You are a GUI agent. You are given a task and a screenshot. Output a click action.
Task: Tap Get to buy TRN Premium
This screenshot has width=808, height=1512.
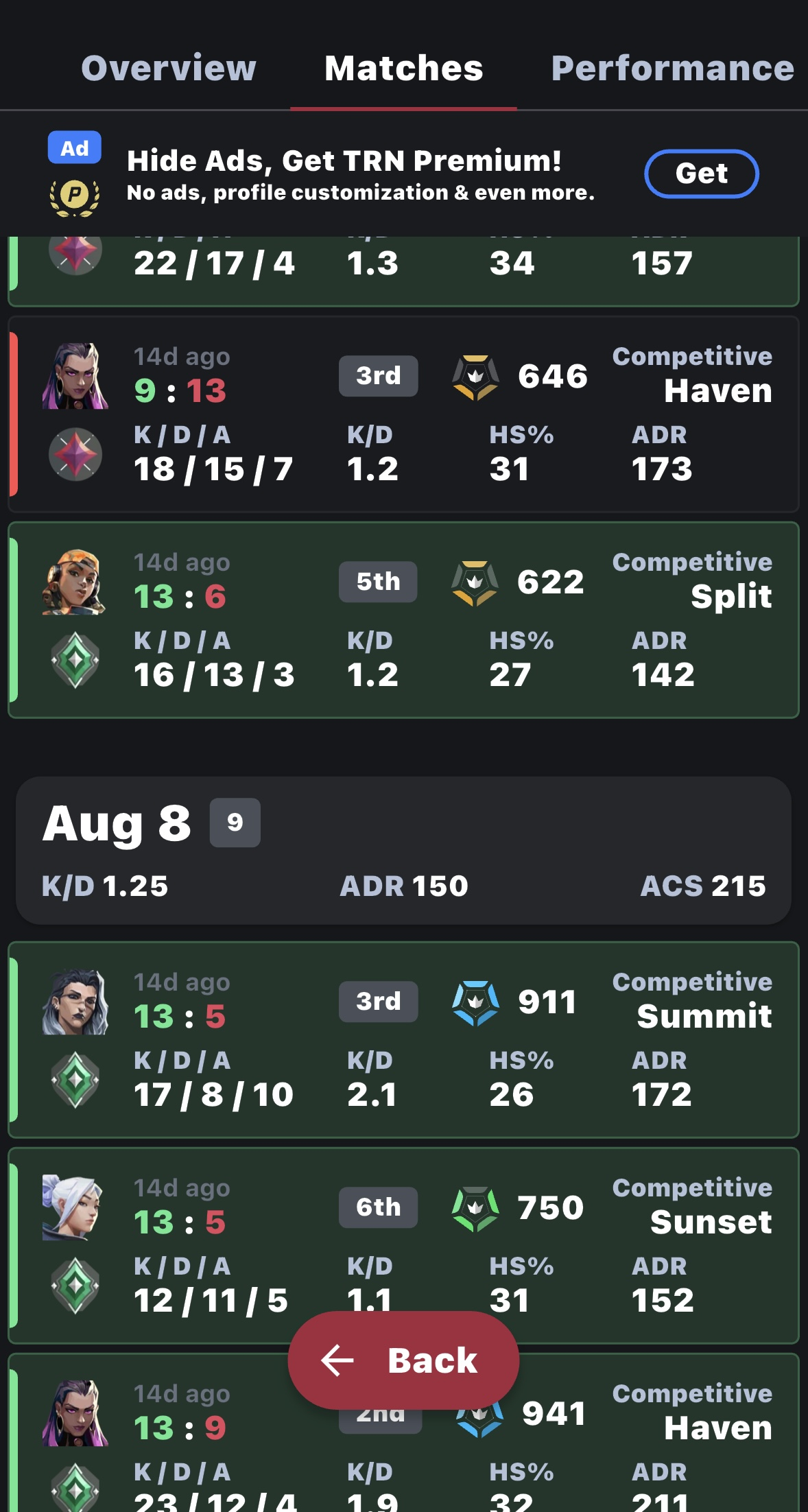coord(702,174)
